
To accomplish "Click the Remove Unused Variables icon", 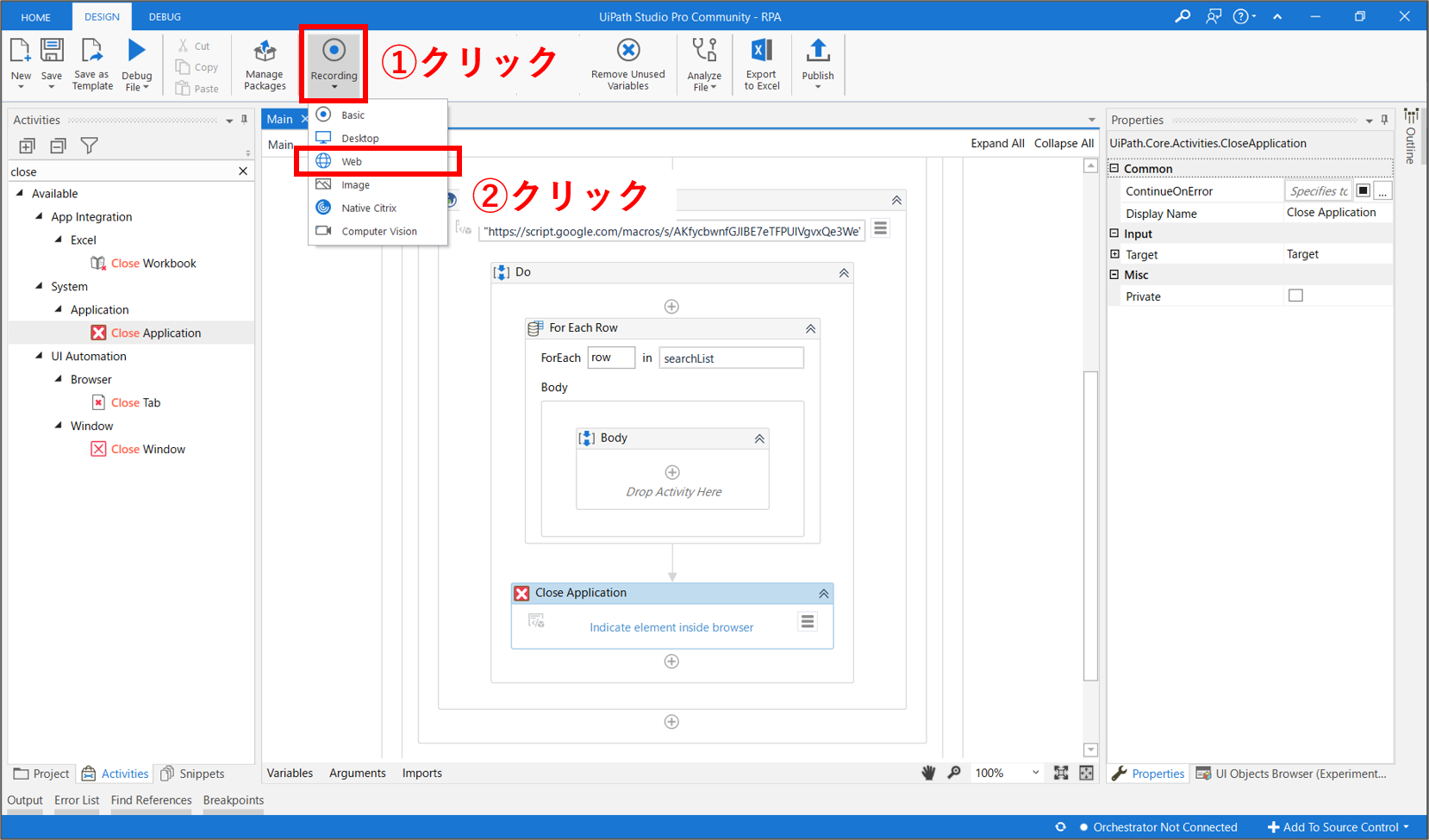I will pyautogui.click(x=628, y=51).
